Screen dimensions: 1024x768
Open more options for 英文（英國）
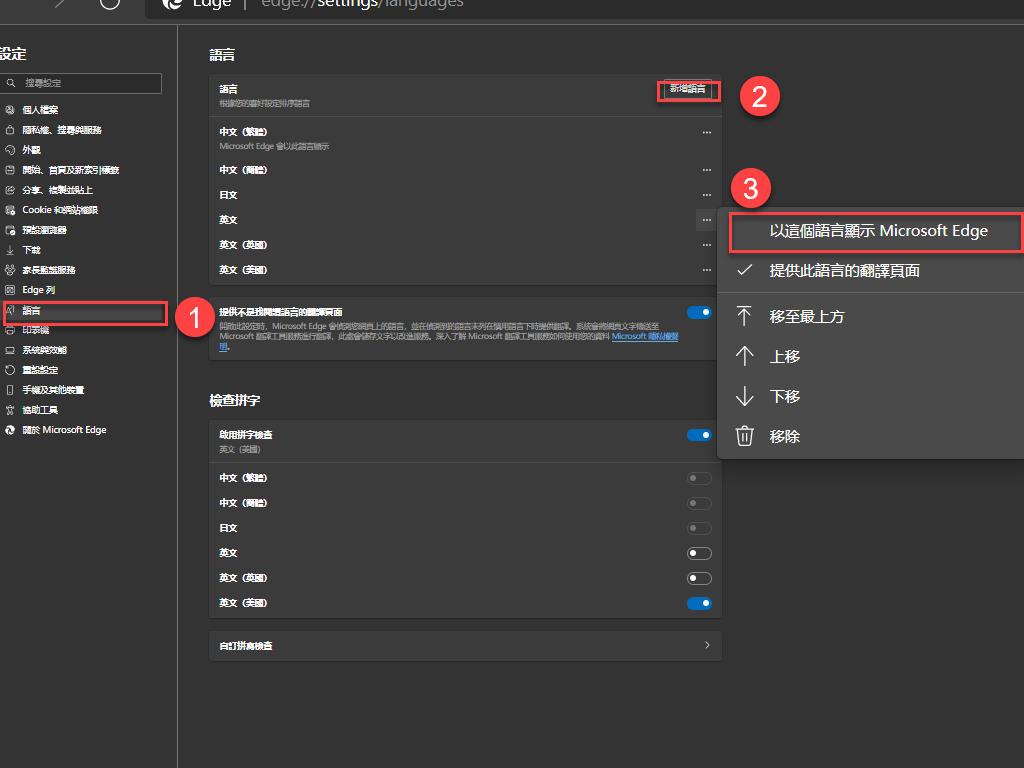(x=707, y=245)
